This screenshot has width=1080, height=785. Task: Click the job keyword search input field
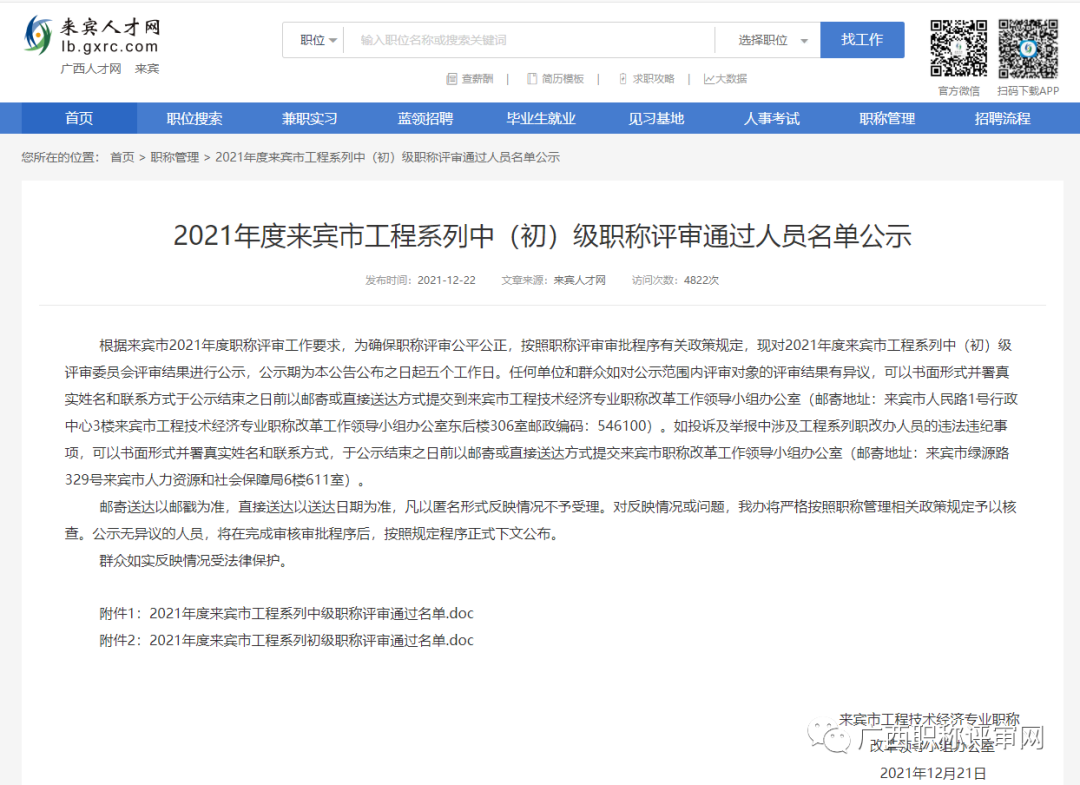pos(529,40)
